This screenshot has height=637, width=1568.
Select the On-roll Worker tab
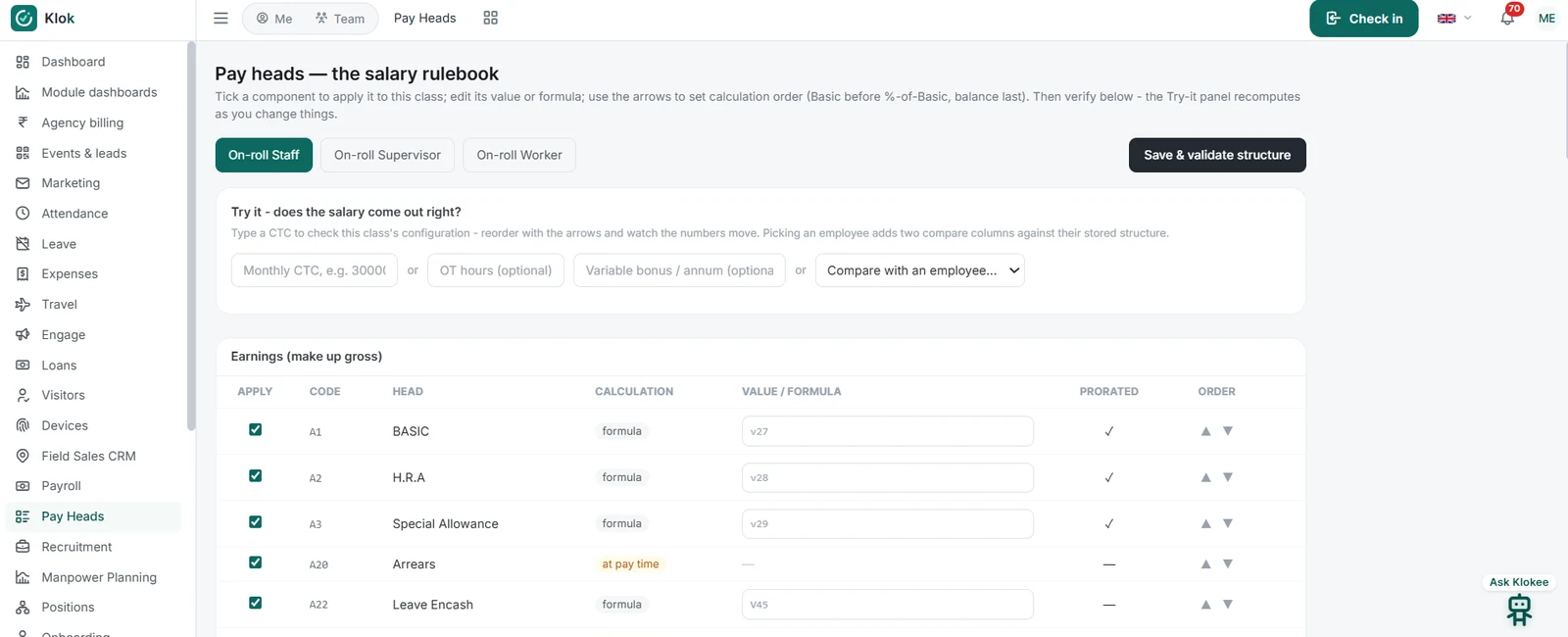click(x=519, y=155)
